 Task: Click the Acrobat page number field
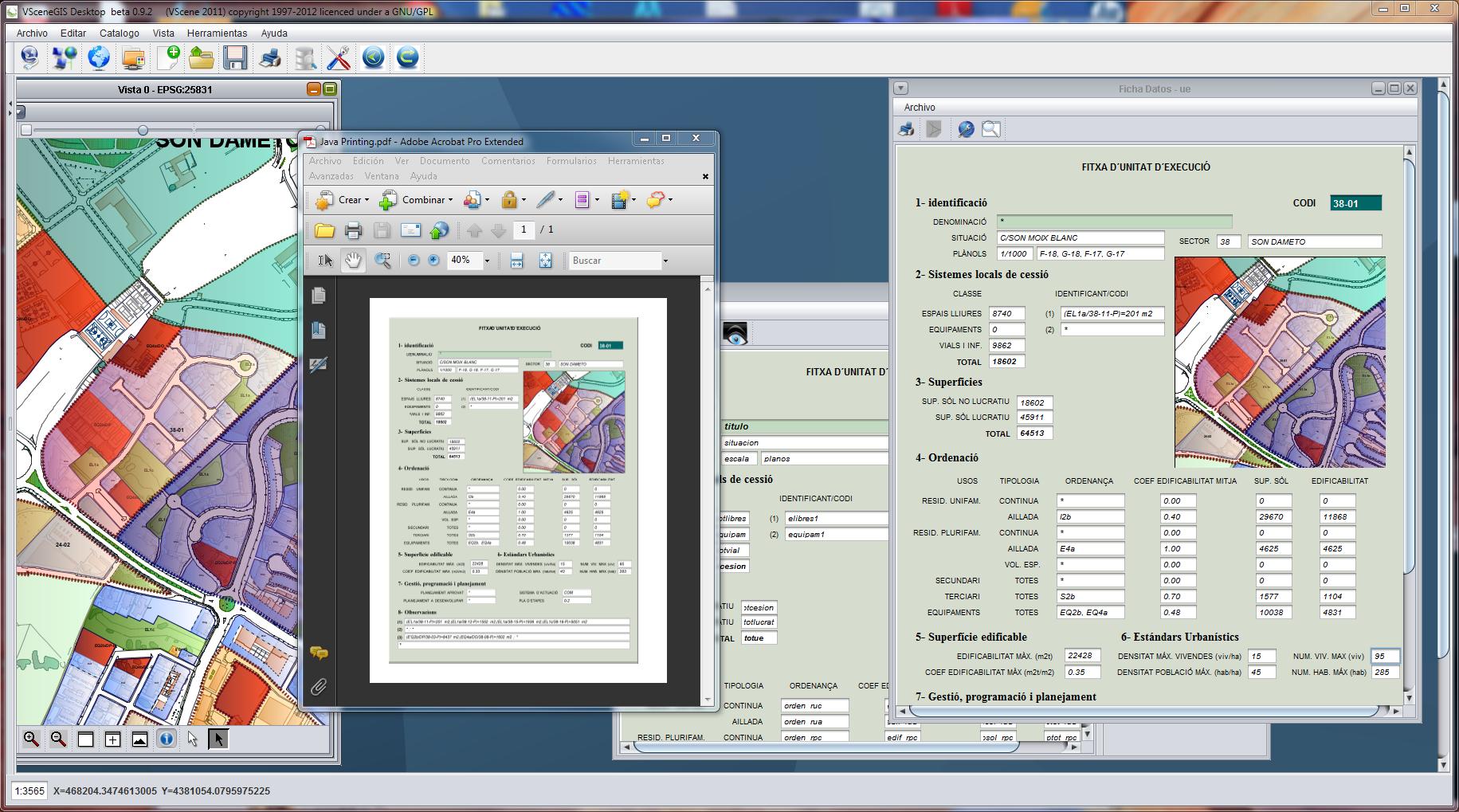click(x=524, y=229)
